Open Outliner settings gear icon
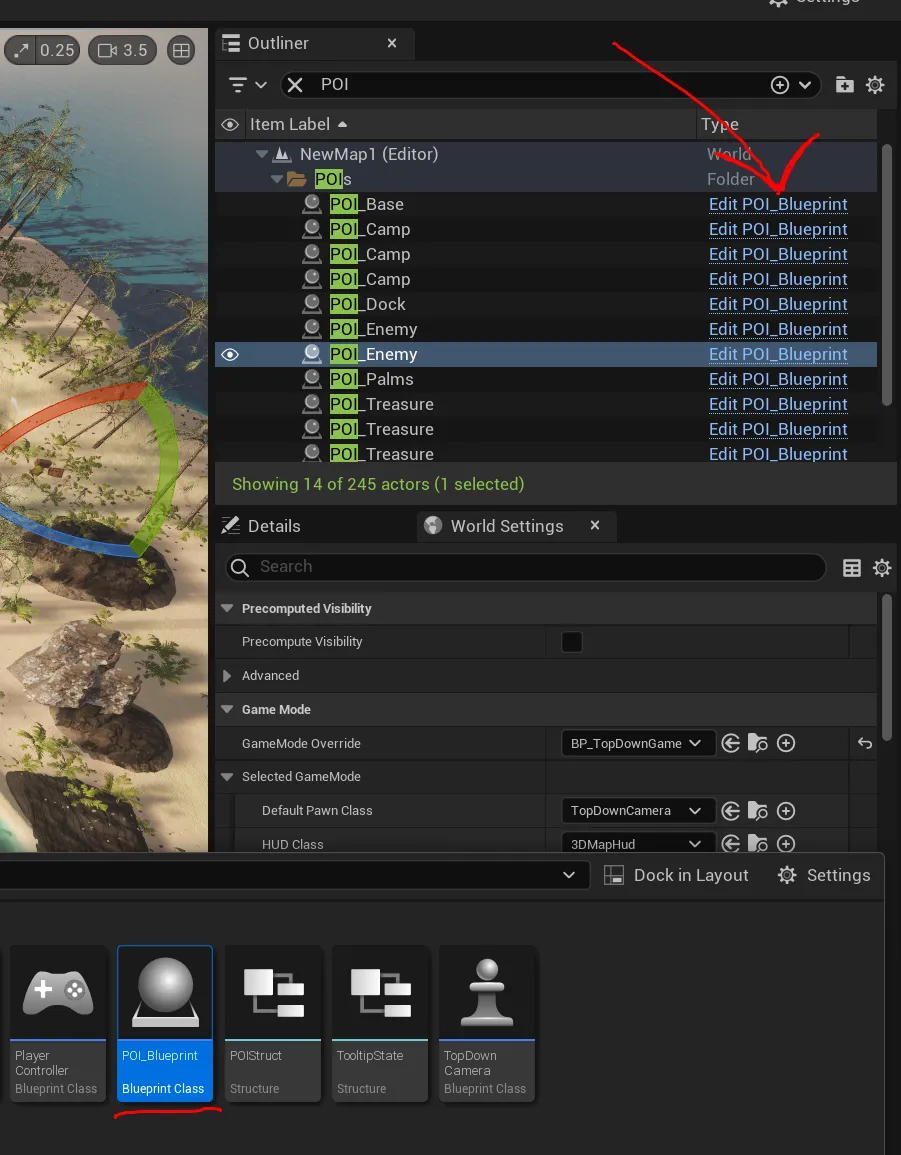This screenshot has height=1155, width=901. 875,85
